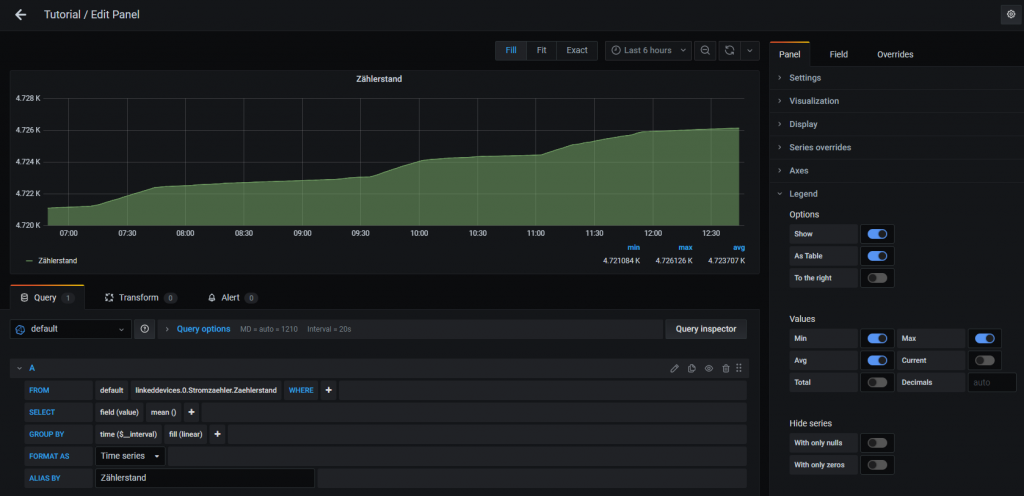Delete query A using the trash icon
The height and width of the screenshot is (496, 1024).
726,369
